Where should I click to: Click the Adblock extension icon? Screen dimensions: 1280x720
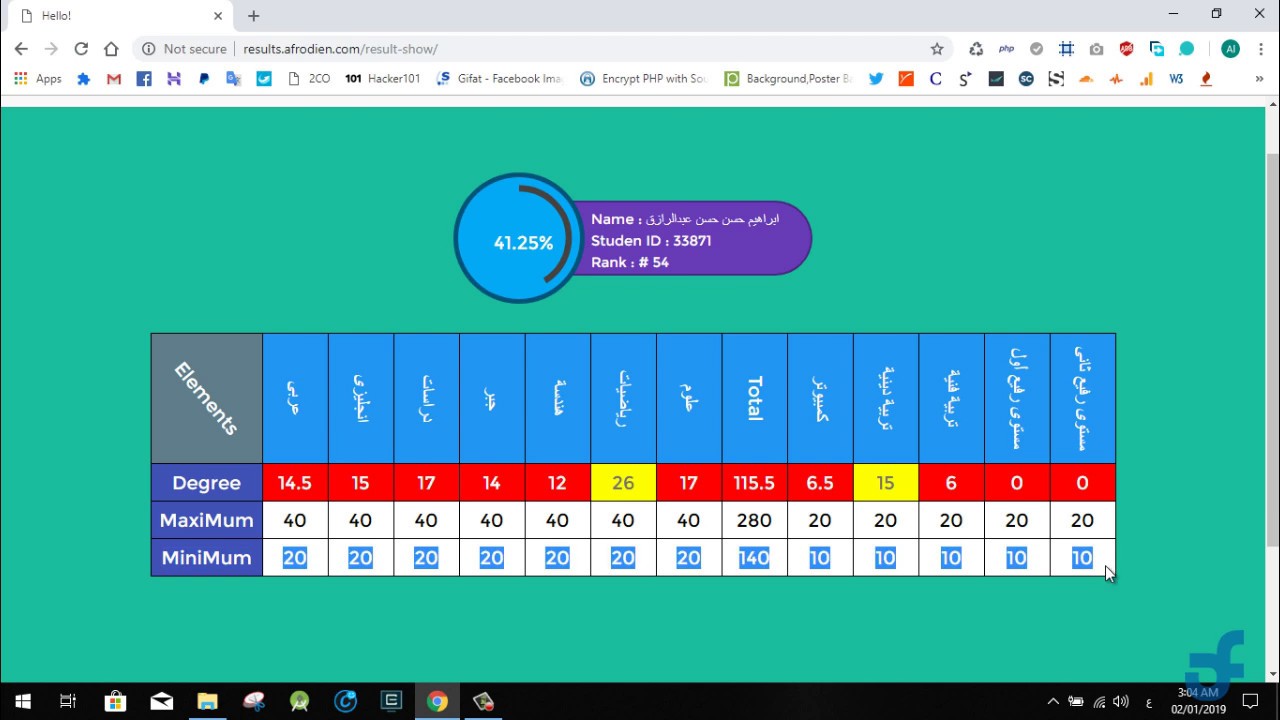pyautogui.click(x=1127, y=48)
